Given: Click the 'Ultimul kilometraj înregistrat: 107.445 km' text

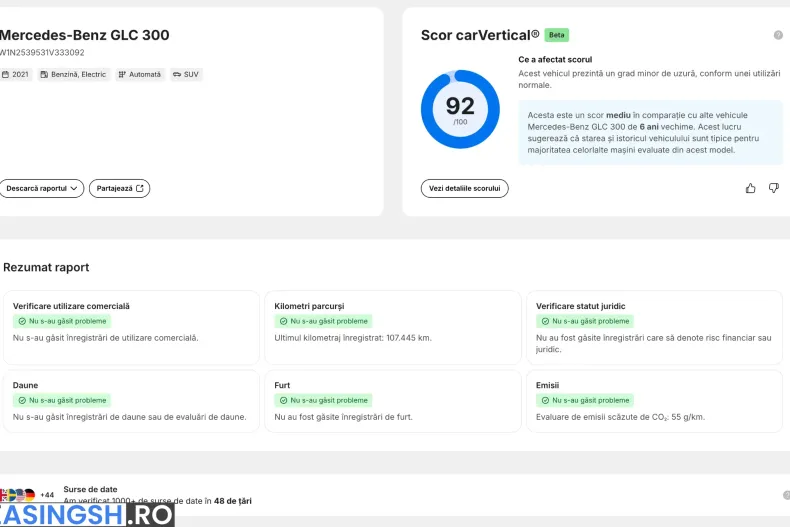Looking at the screenshot, I should [353, 338].
